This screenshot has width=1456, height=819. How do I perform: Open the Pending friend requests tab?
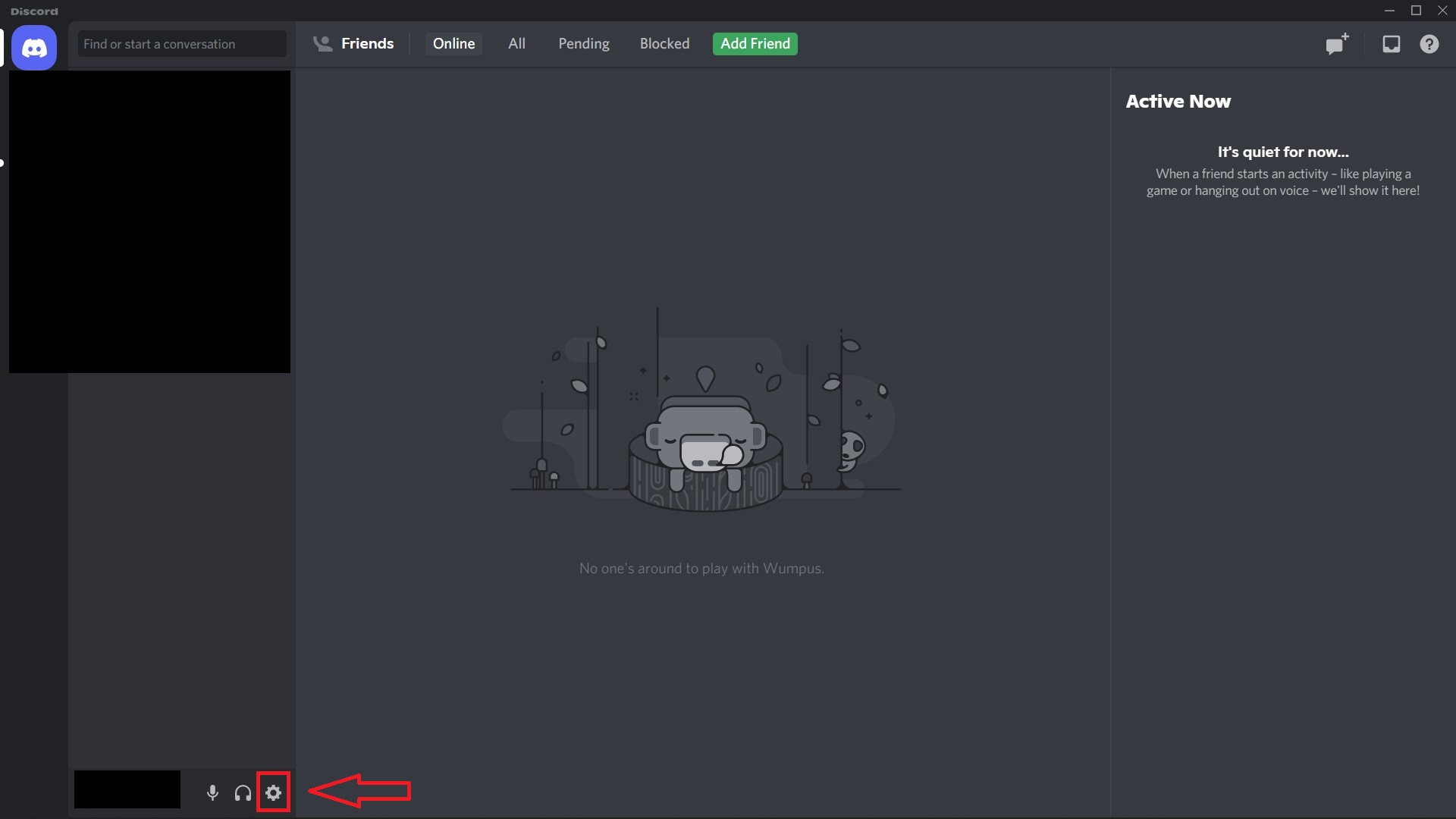pos(583,43)
